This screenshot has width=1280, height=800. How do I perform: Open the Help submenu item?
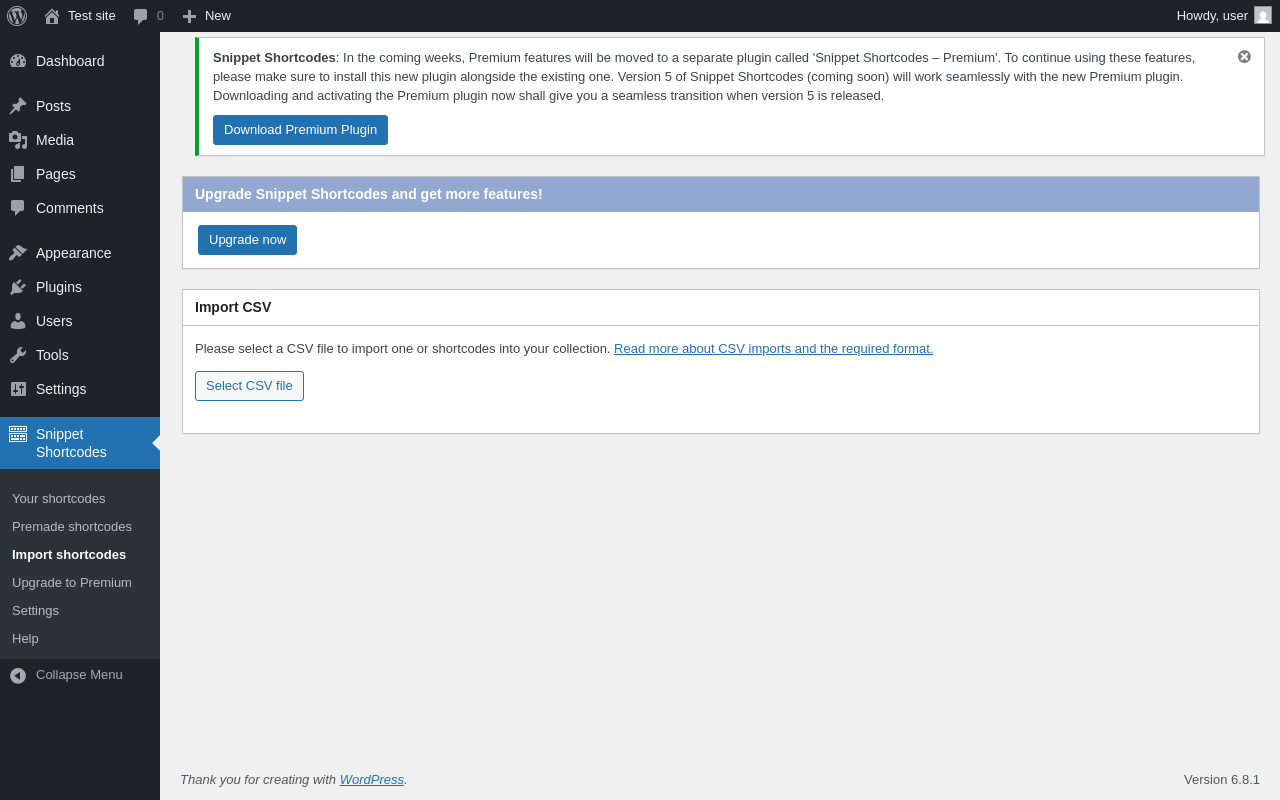[x=25, y=639]
